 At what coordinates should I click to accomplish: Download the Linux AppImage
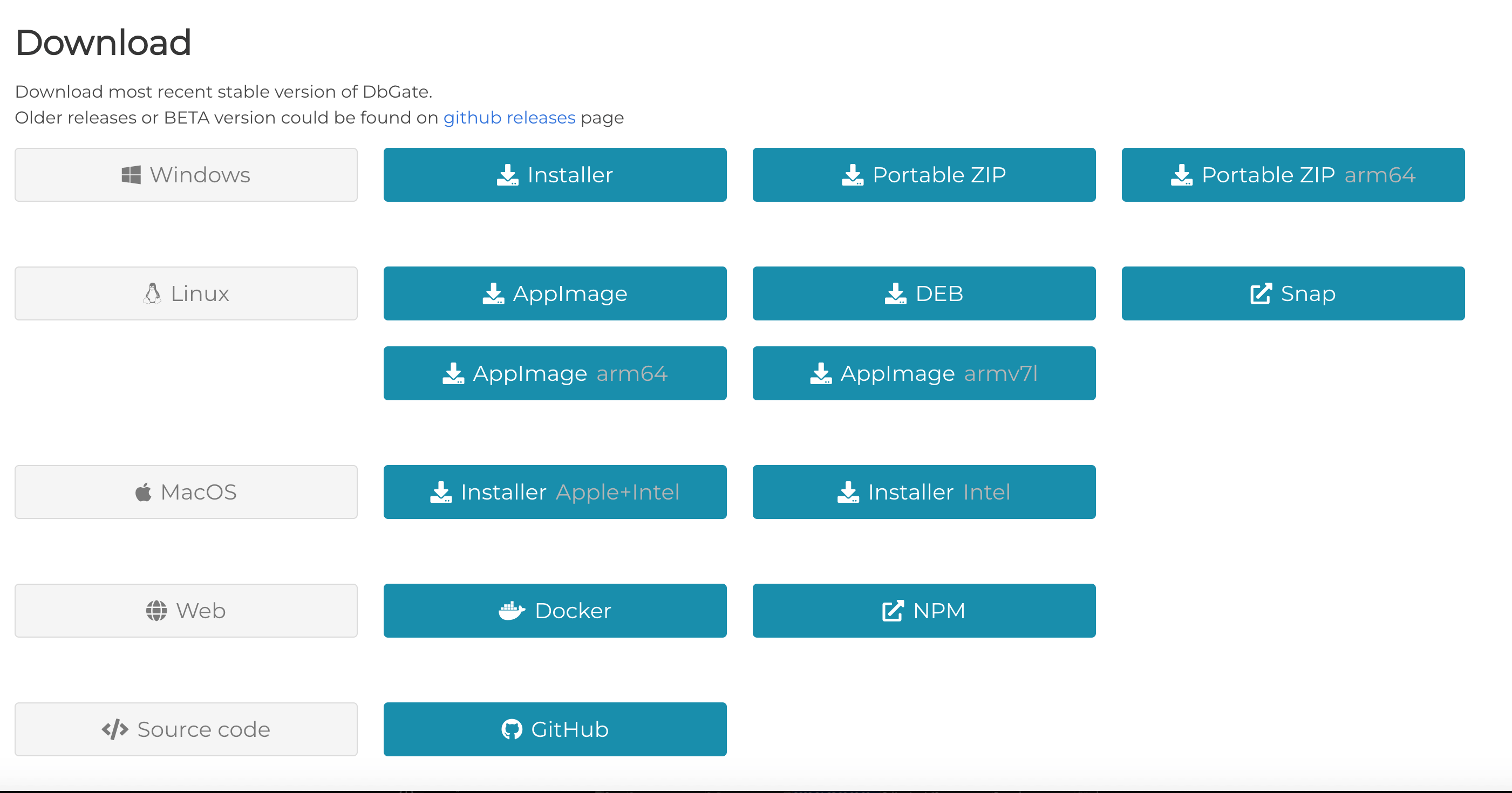pyautogui.click(x=555, y=293)
